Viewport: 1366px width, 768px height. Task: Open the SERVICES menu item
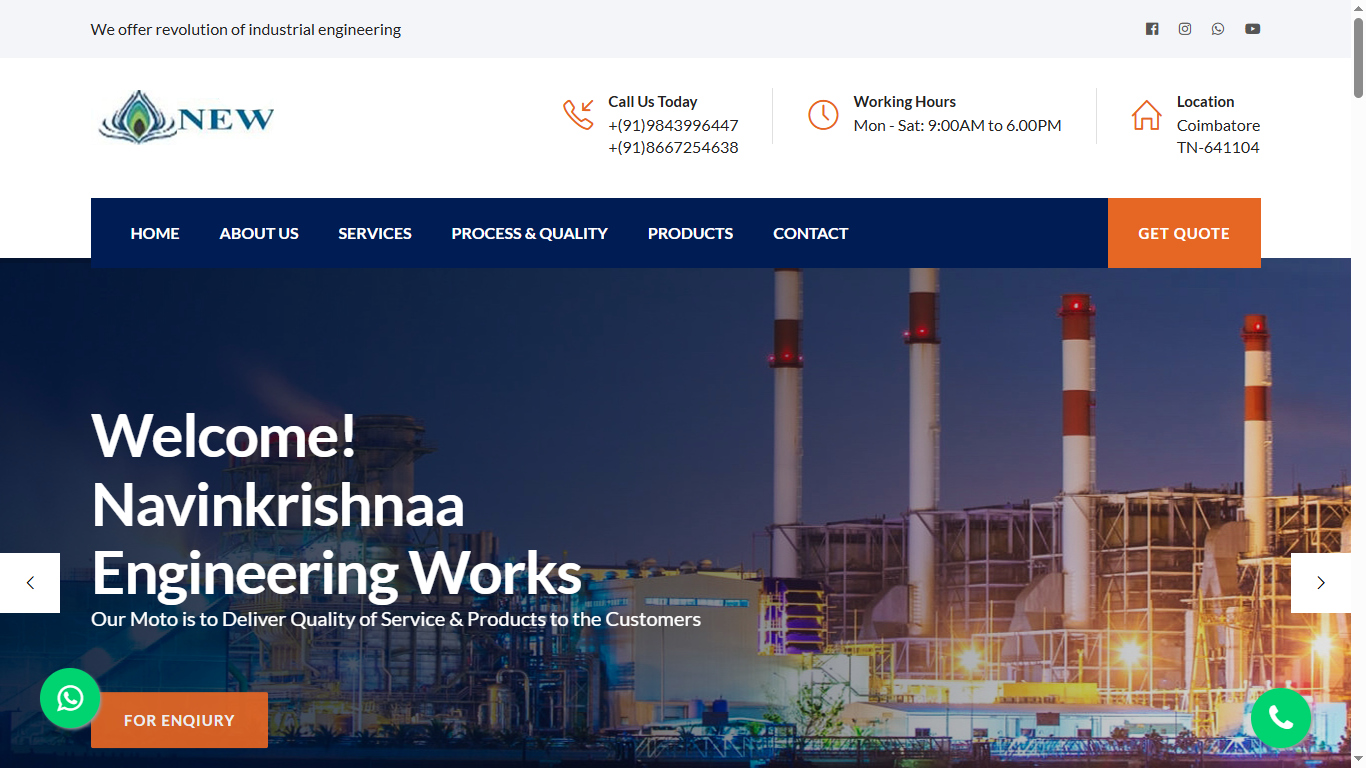coord(375,233)
